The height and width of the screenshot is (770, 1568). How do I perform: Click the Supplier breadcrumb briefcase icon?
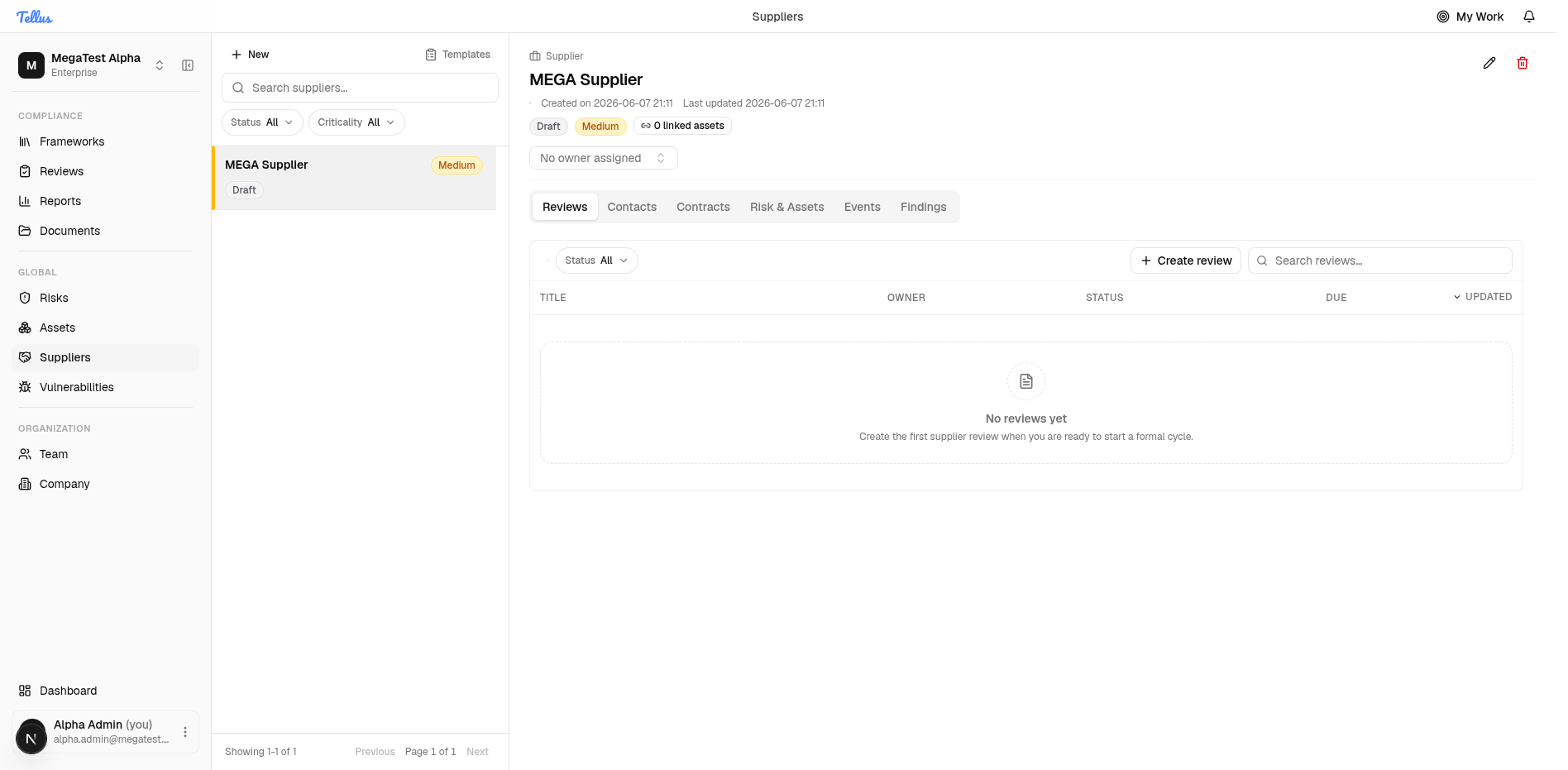point(535,56)
